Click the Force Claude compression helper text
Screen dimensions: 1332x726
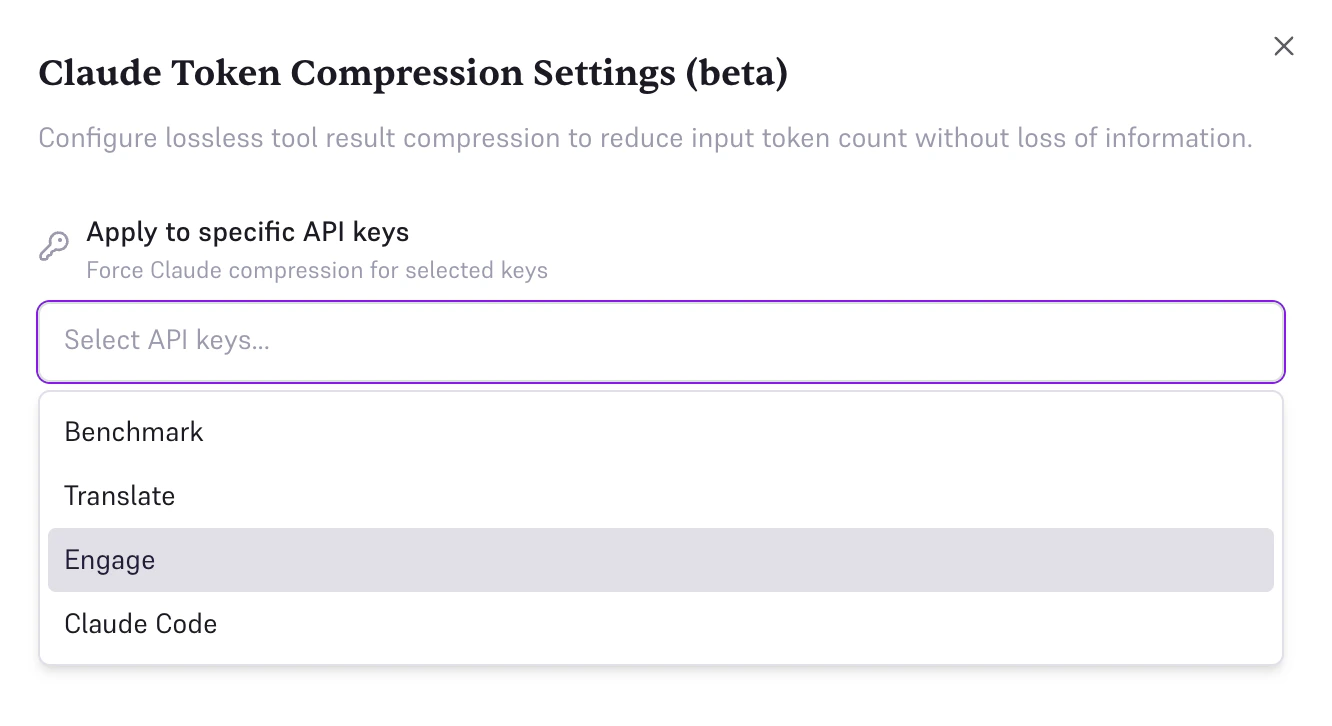pos(316,270)
